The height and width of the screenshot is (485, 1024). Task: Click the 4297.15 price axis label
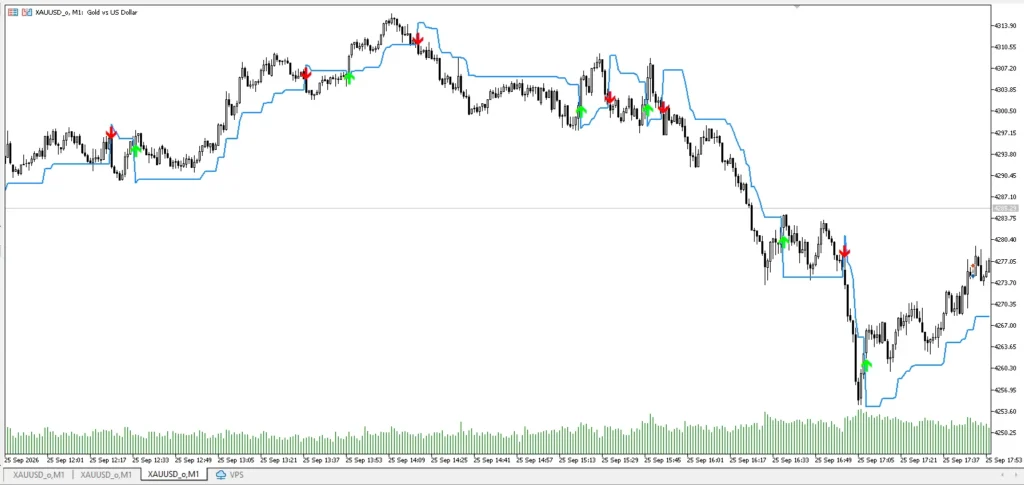coord(1006,133)
